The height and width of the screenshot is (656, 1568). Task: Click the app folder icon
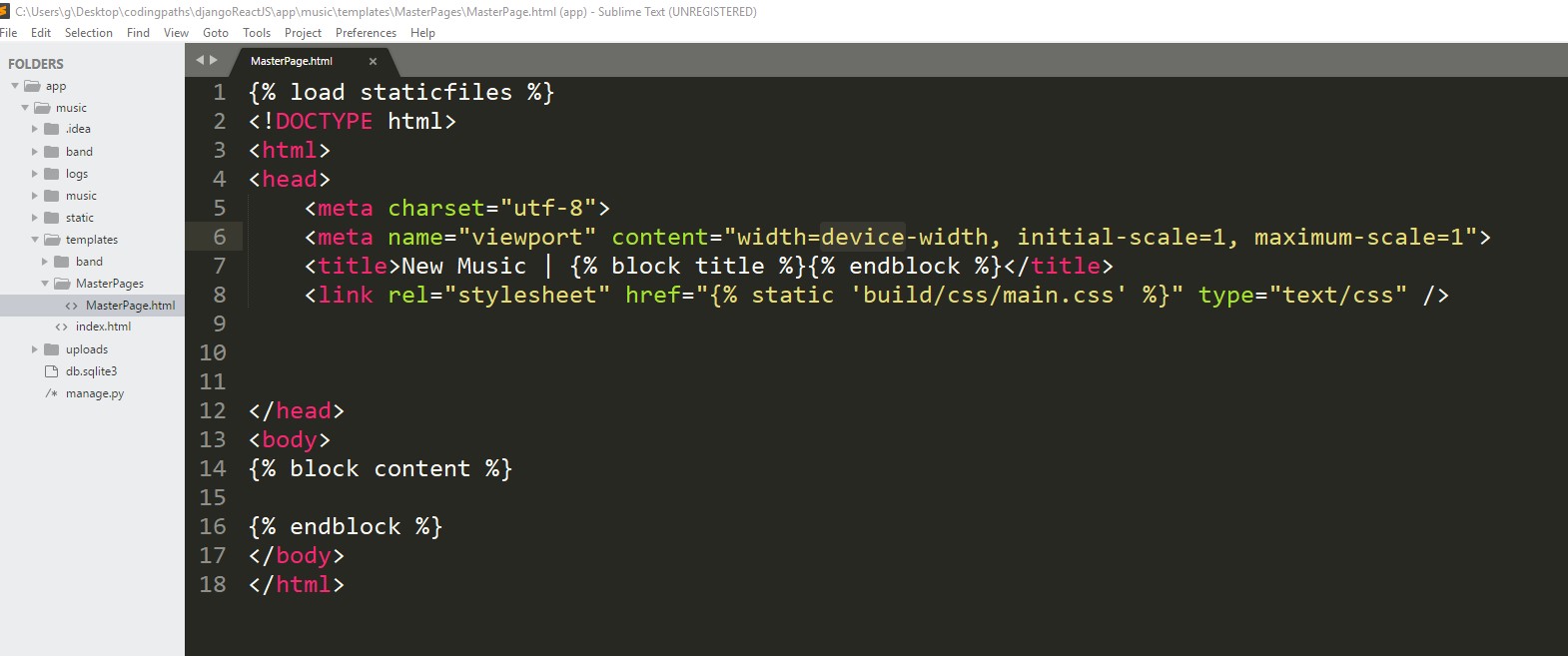click(x=32, y=86)
